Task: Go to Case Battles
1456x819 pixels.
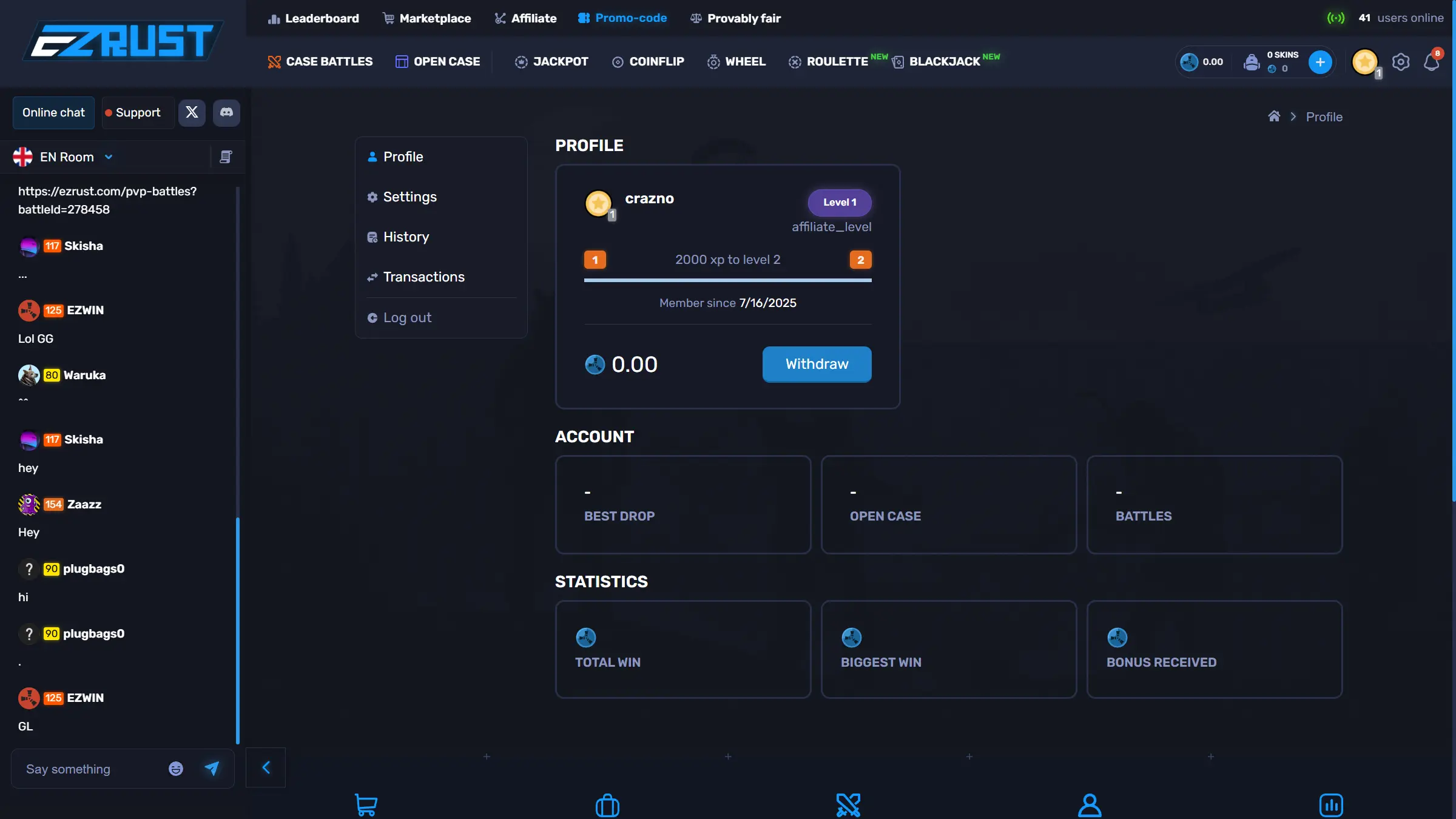Action: (320, 62)
